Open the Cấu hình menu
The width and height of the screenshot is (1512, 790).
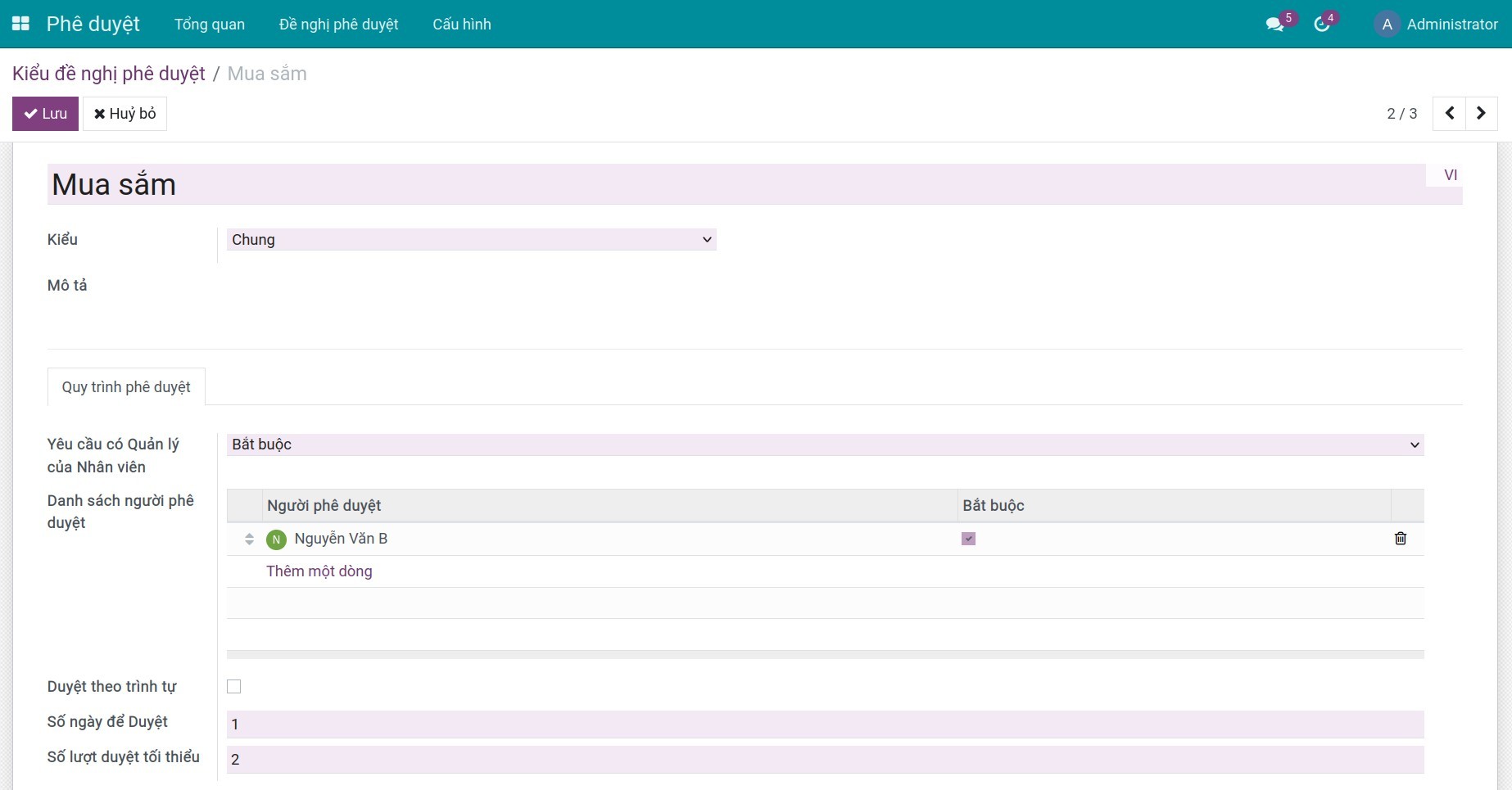tap(462, 25)
